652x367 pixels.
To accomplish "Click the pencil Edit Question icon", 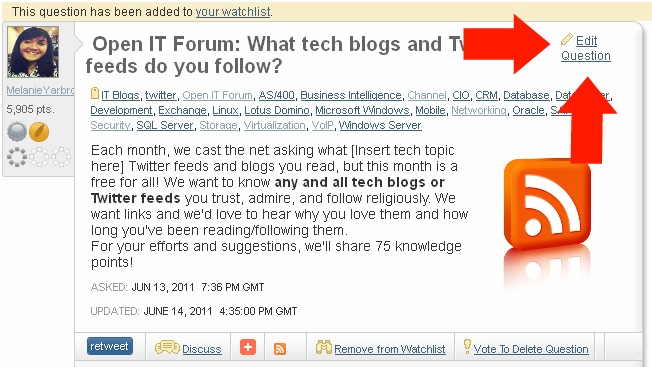I will 566,39.
